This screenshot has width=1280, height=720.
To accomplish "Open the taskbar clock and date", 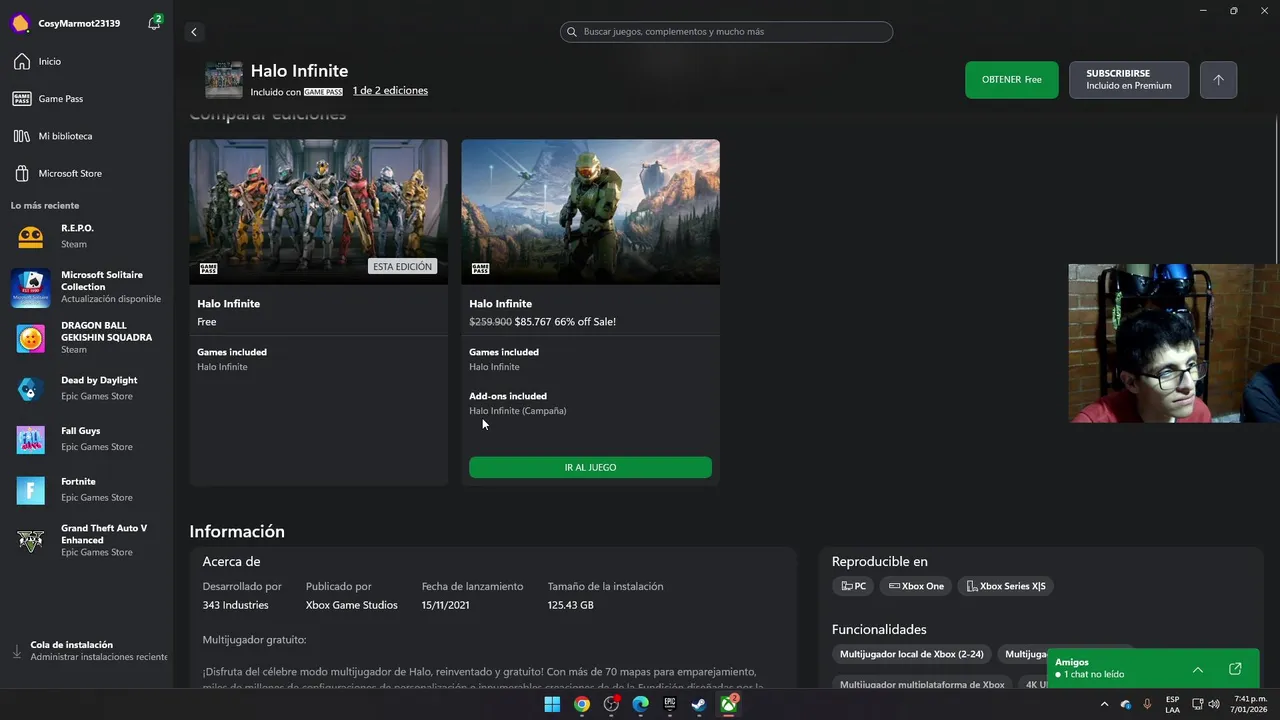I will 1249,704.
